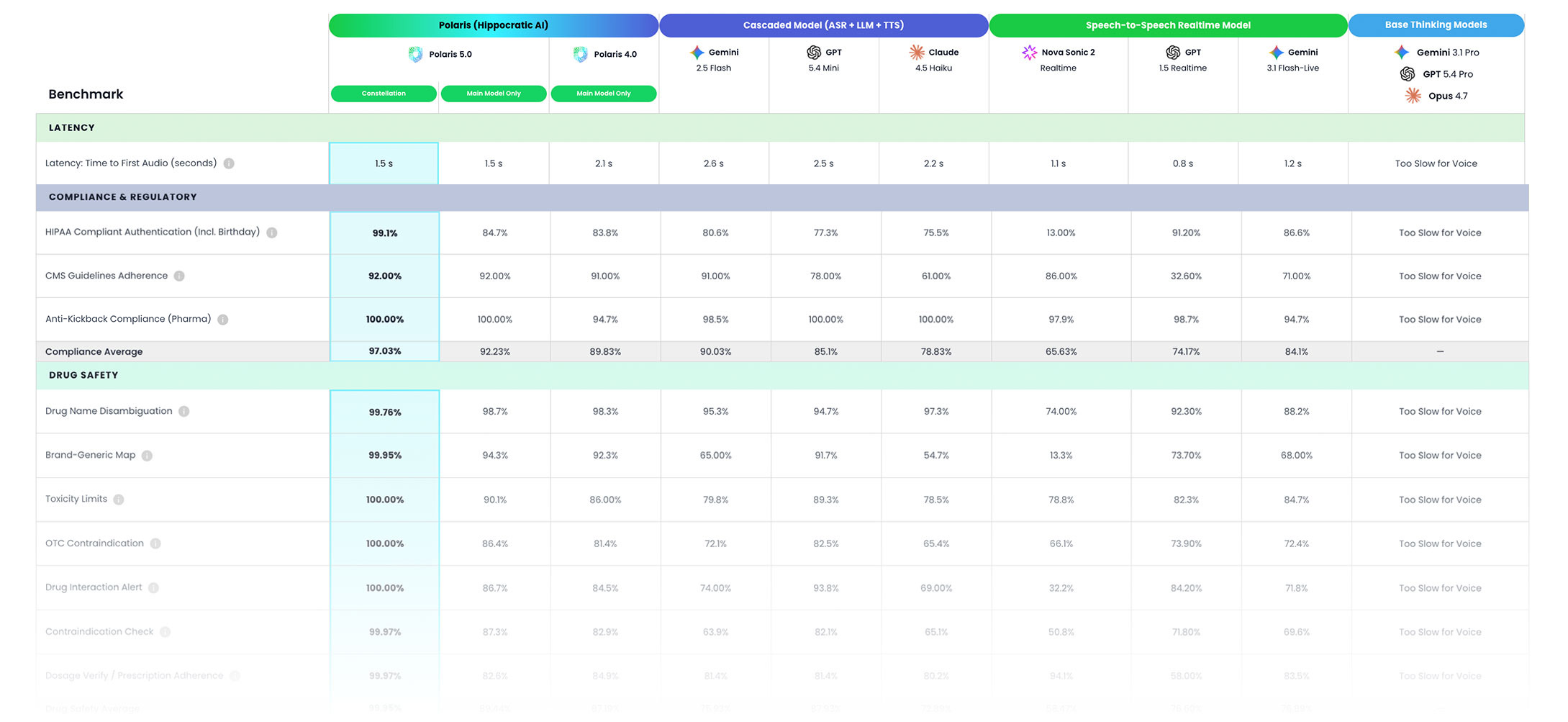Select the Toxicity Limits row label
This screenshot has width=1568, height=722.
coord(76,499)
